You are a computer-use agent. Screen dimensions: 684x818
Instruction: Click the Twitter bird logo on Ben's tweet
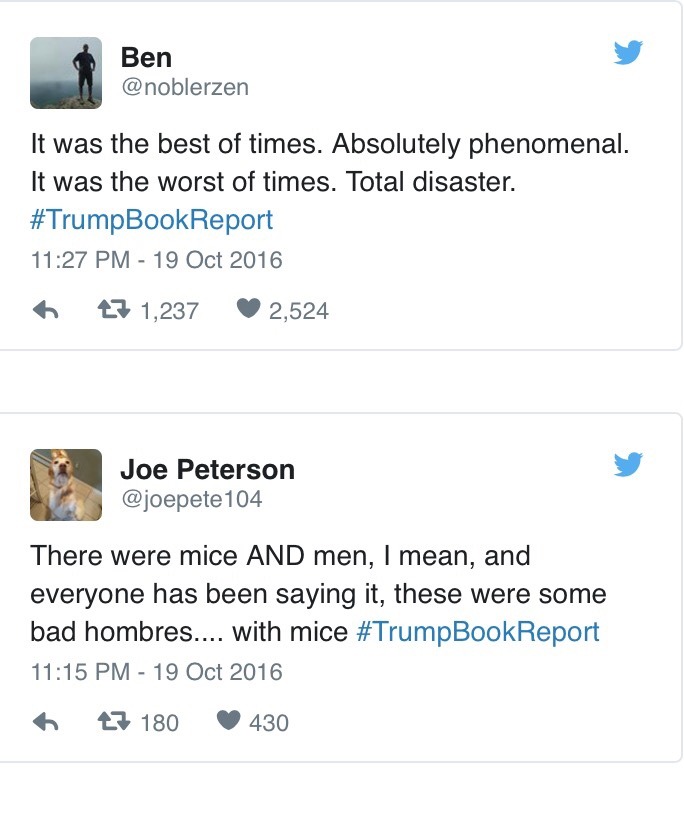pyautogui.click(x=628, y=53)
